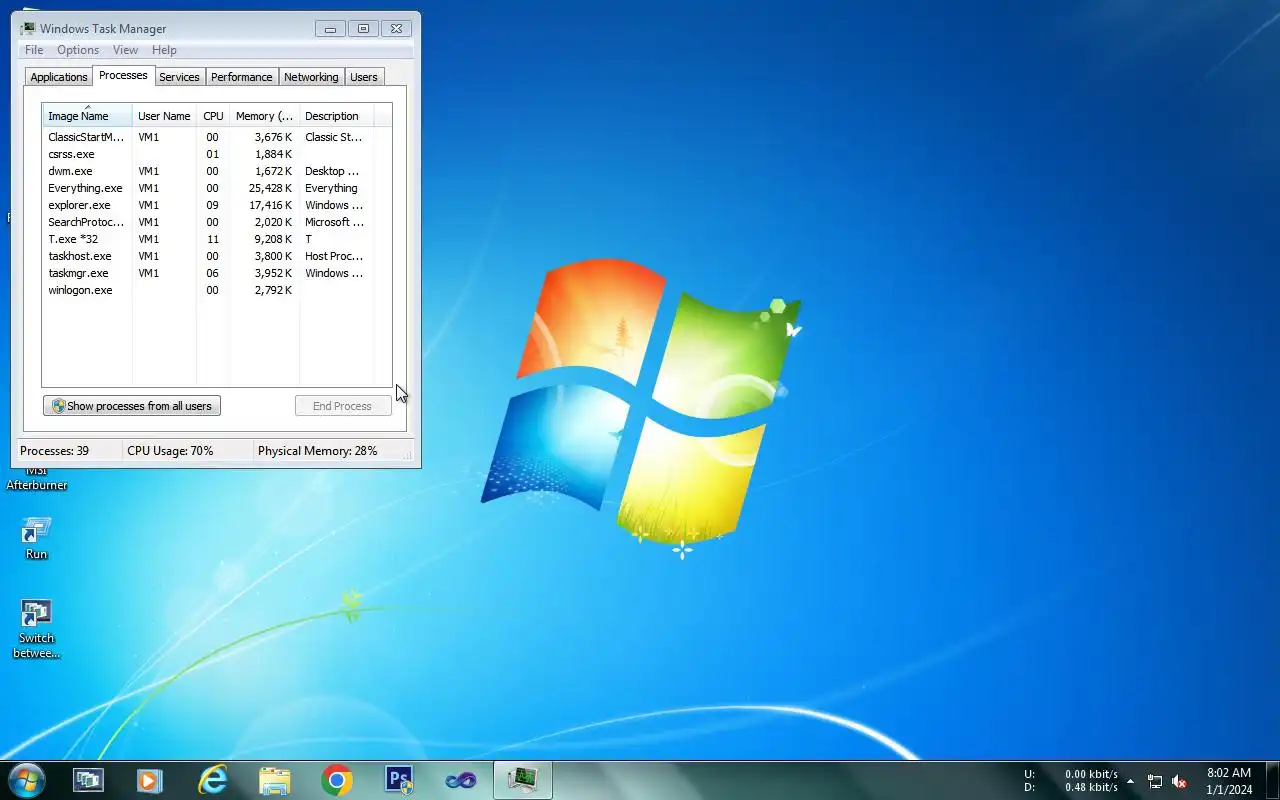Screen dimensions: 1280x800
Task: Sort by the CPU column header
Action: point(213,116)
